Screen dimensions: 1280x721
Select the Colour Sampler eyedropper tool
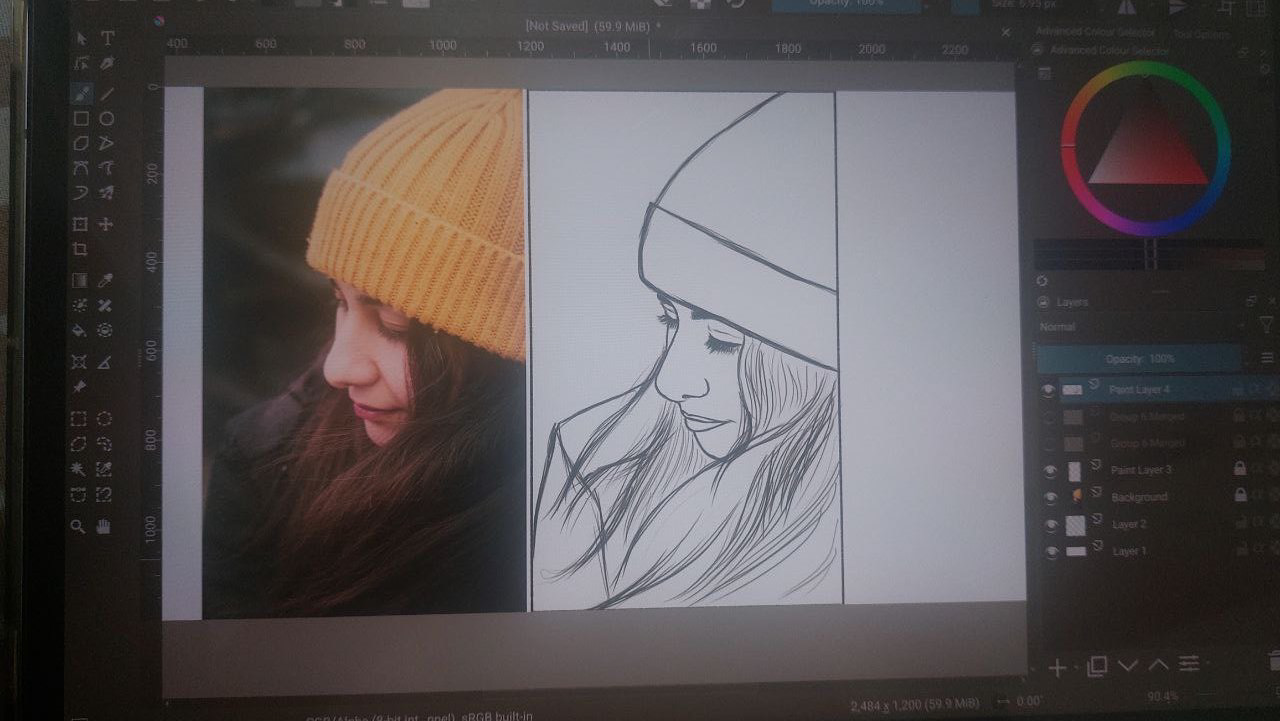107,280
